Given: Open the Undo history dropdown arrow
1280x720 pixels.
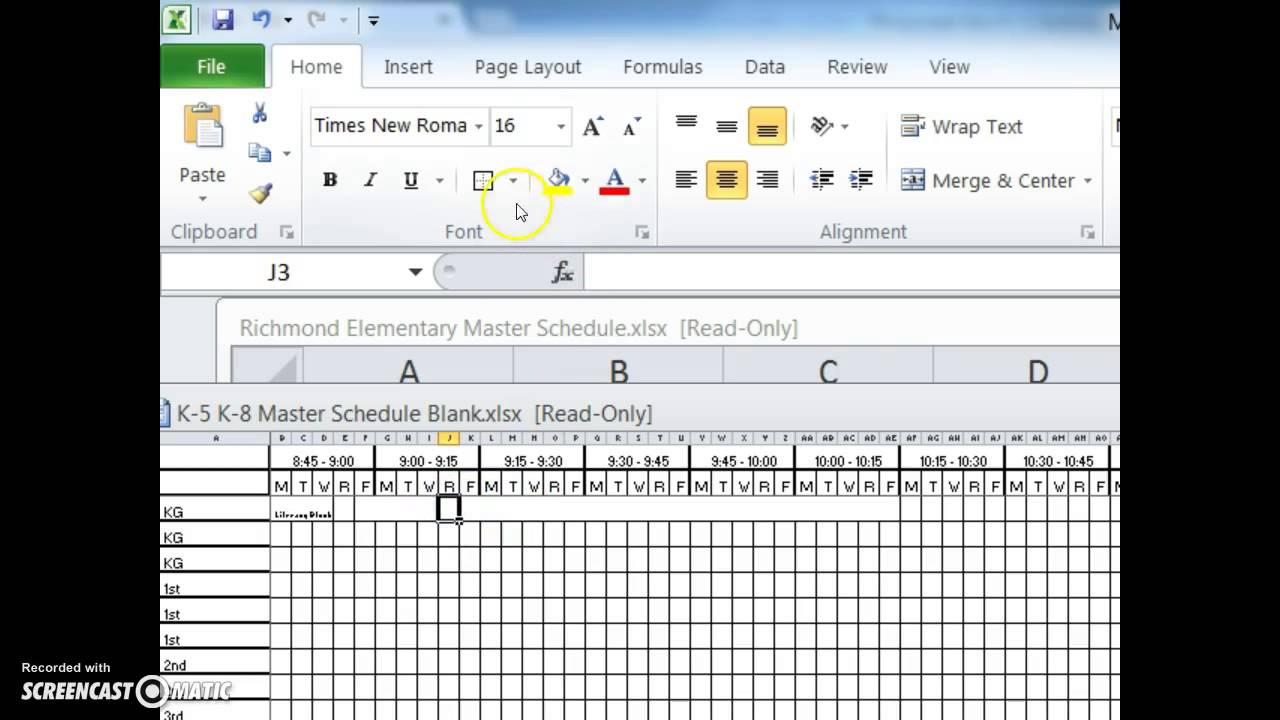Looking at the screenshot, I should pyautogui.click(x=288, y=19).
